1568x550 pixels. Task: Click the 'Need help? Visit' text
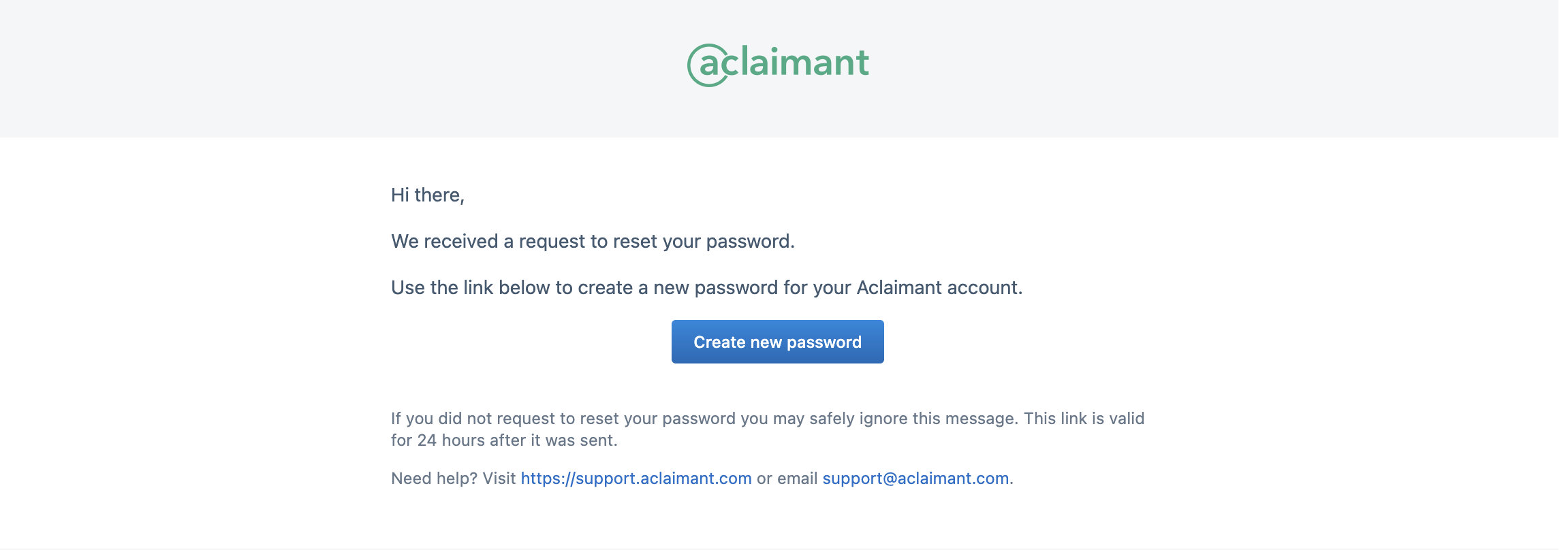click(454, 479)
